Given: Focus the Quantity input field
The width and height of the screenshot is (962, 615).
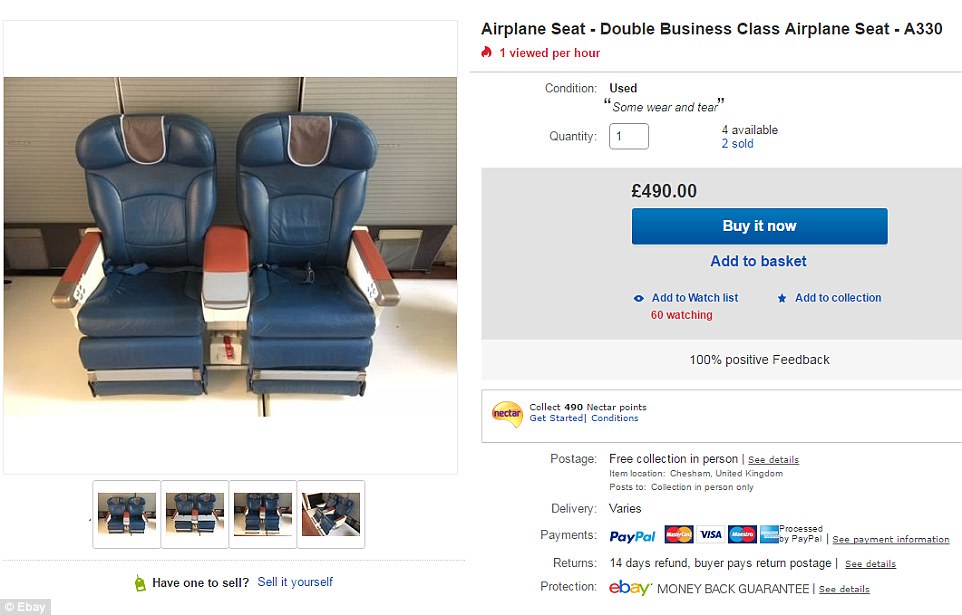Looking at the screenshot, I should (x=628, y=136).
